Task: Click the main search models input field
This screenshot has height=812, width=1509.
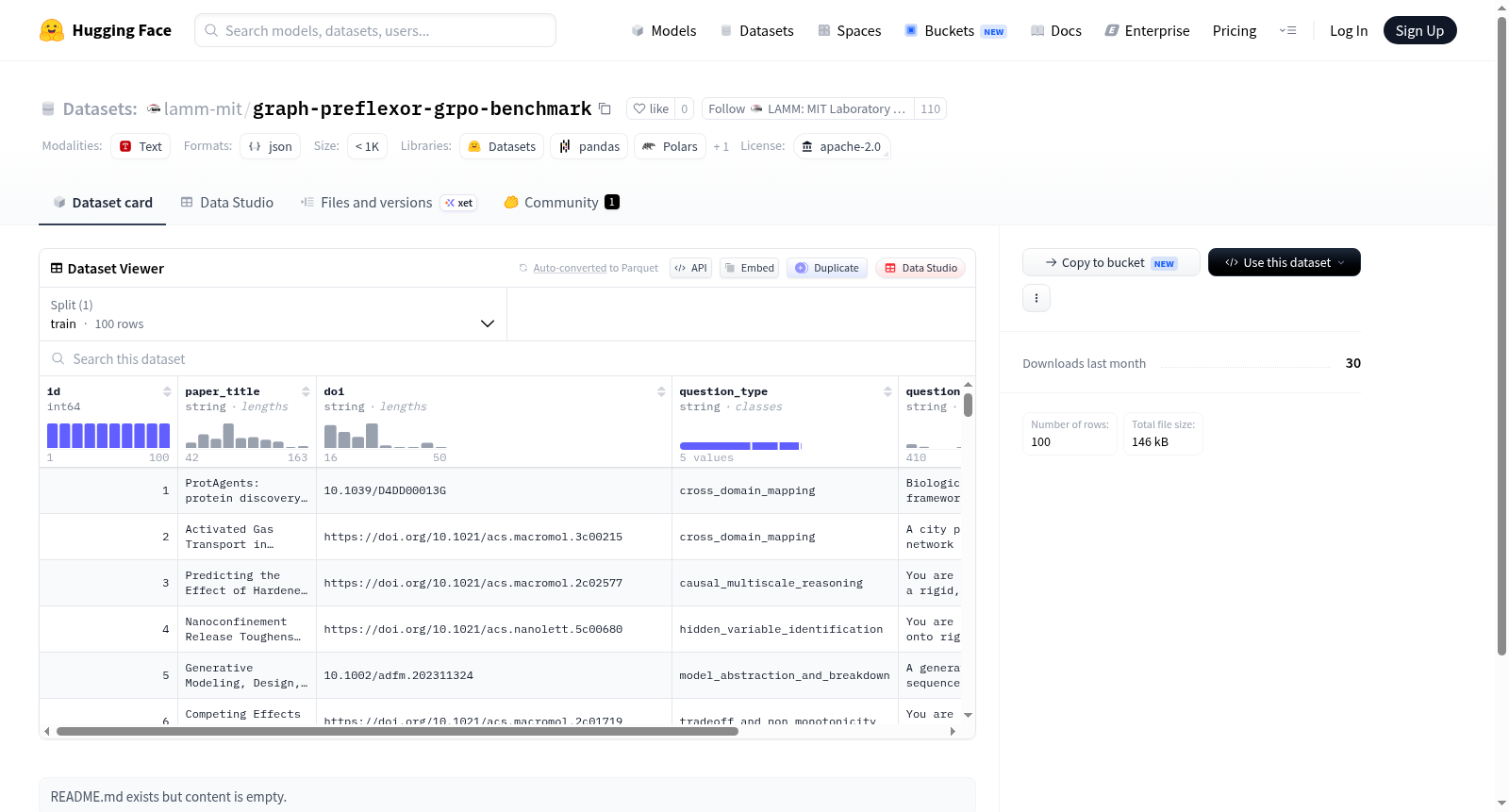Action: point(375,30)
